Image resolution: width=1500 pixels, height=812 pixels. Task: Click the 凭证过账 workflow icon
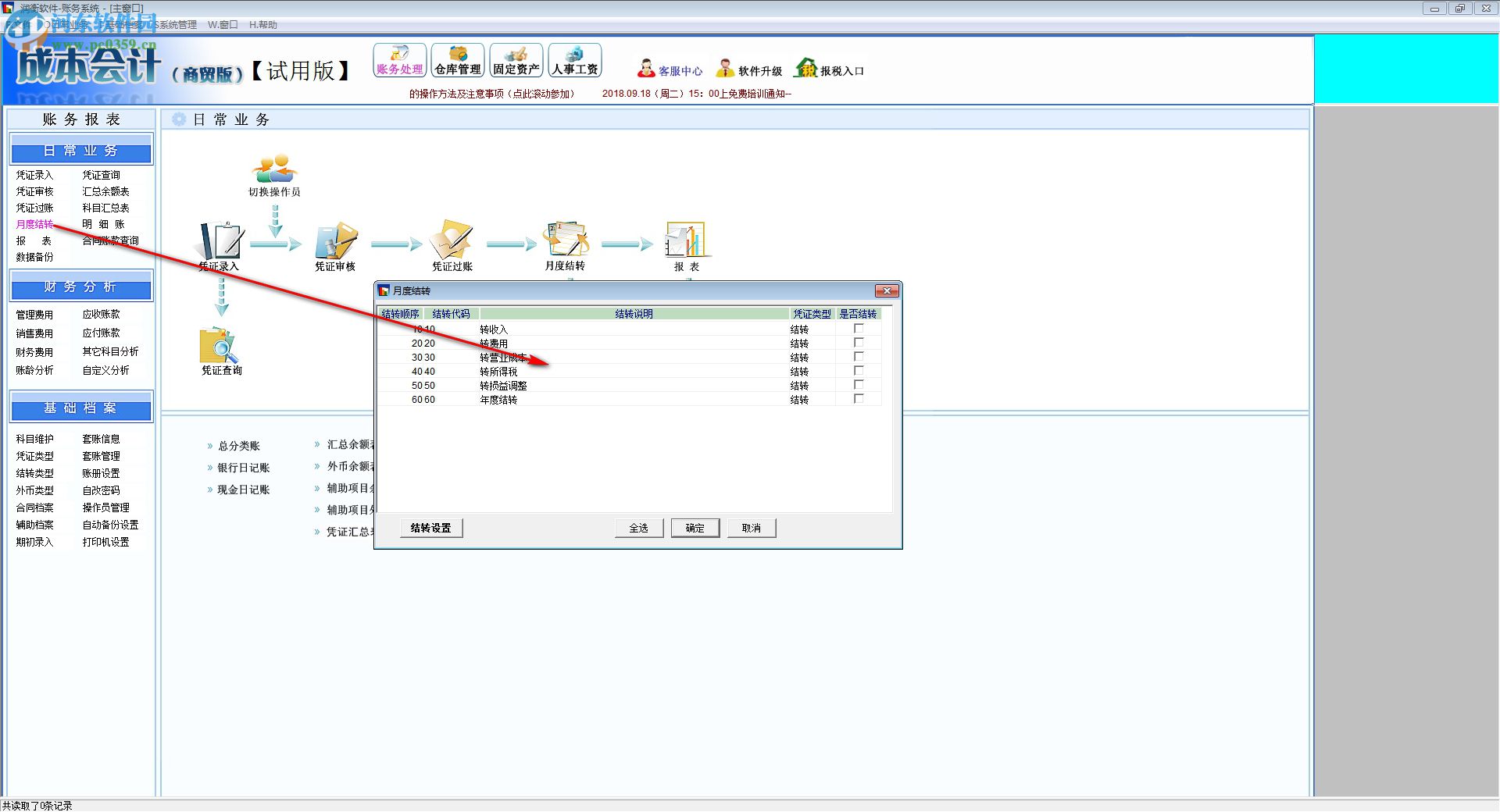tap(452, 245)
